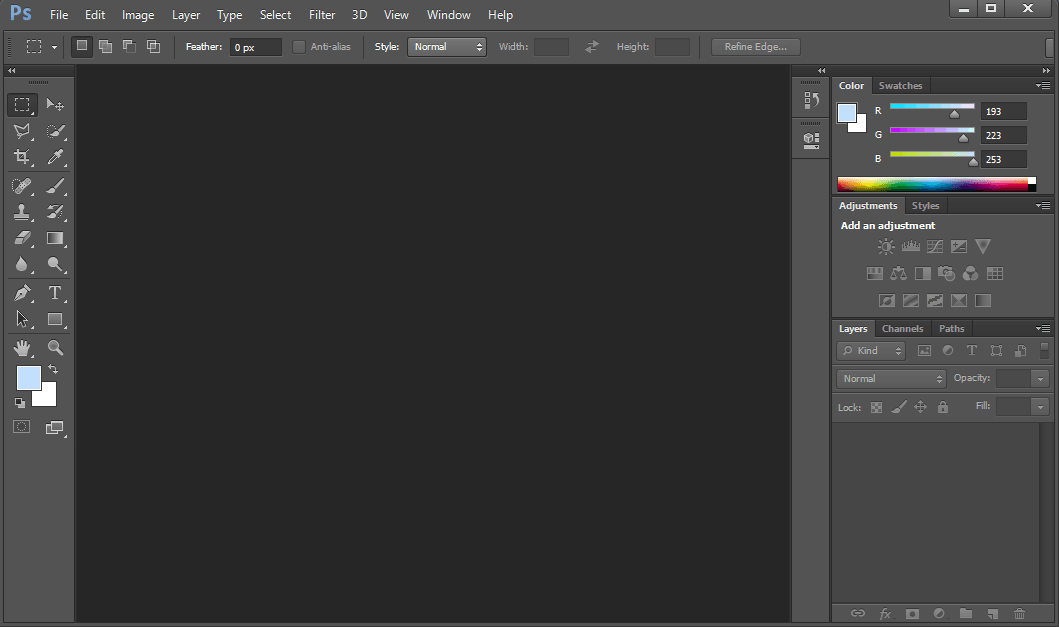Activate the Crop tool
Image resolution: width=1059 pixels, height=627 pixels.
click(22, 157)
